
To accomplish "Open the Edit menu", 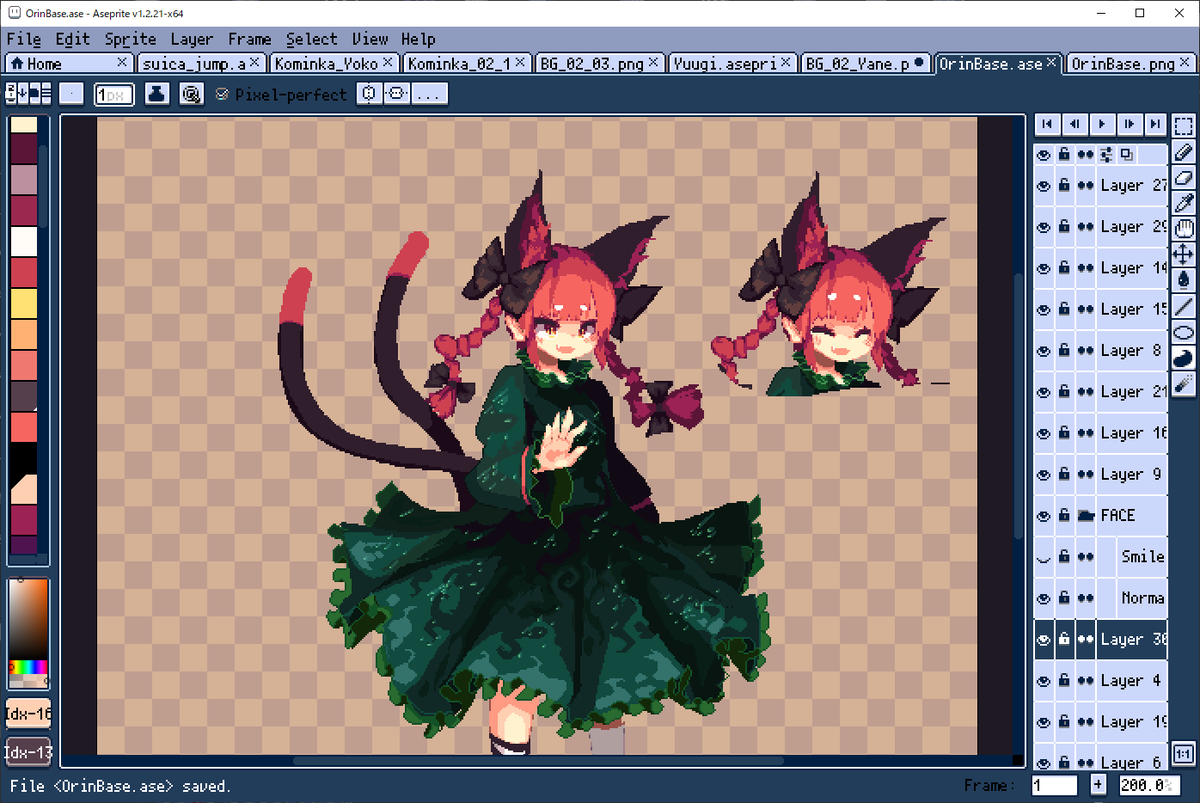I will pos(72,39).
